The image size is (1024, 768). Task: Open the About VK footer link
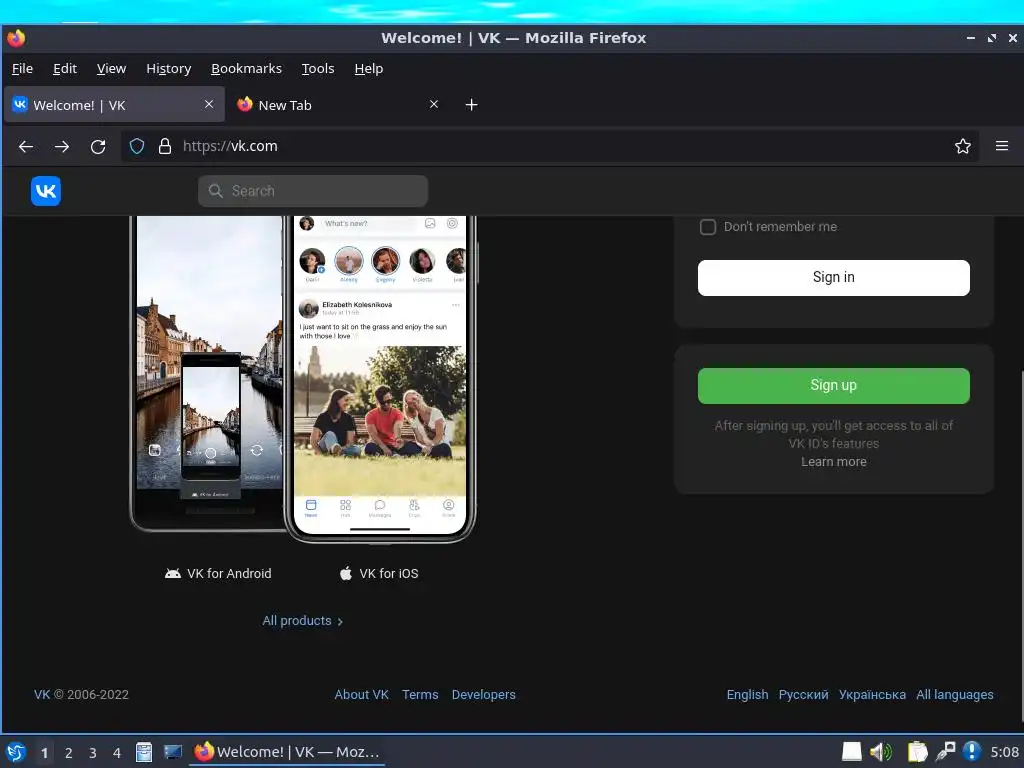pyautogui.click(x=361, y=695)
